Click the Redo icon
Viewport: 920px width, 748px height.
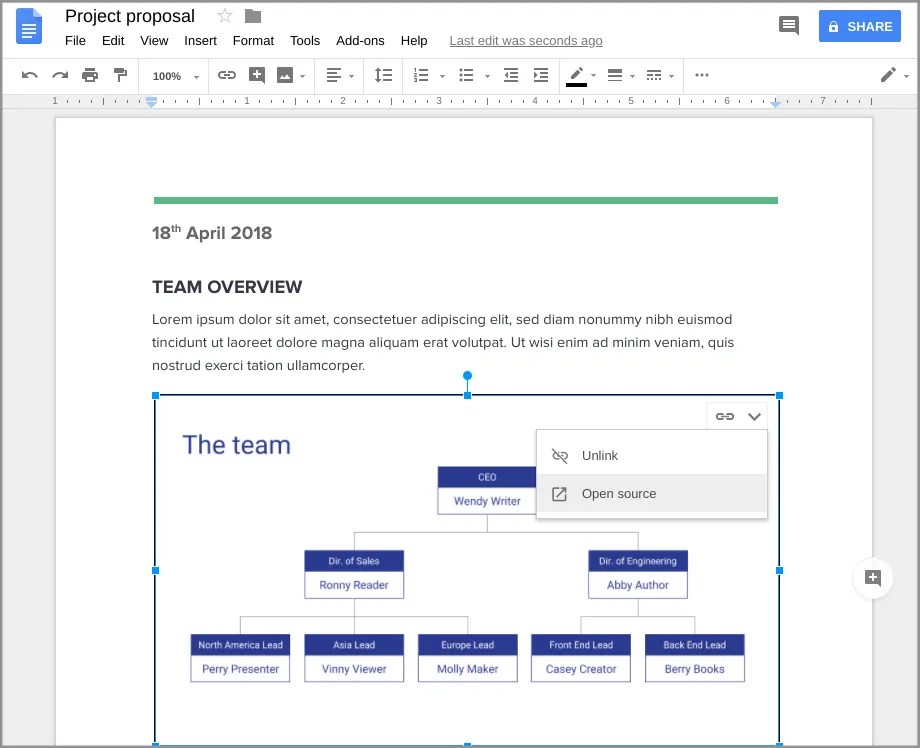[x=59, y=75]
